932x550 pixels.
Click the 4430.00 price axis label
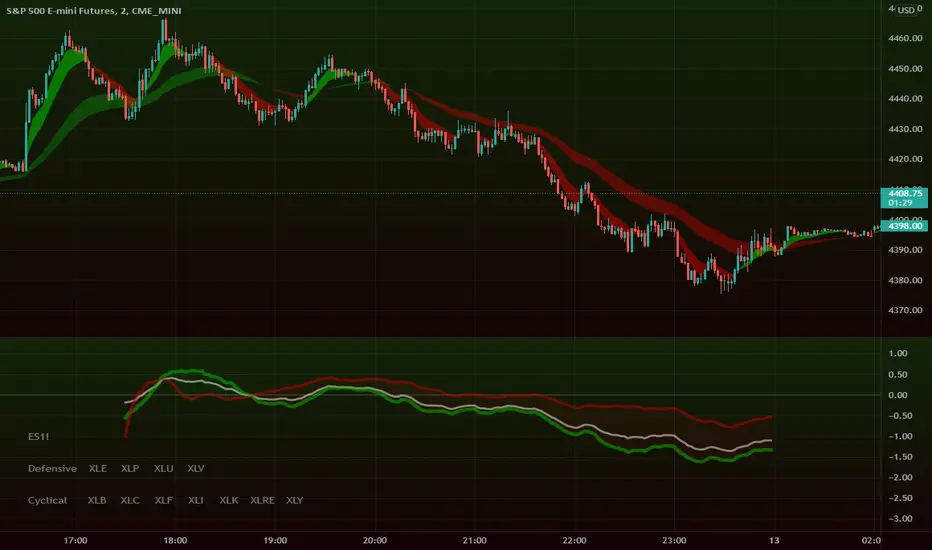(x=905, y=129)
